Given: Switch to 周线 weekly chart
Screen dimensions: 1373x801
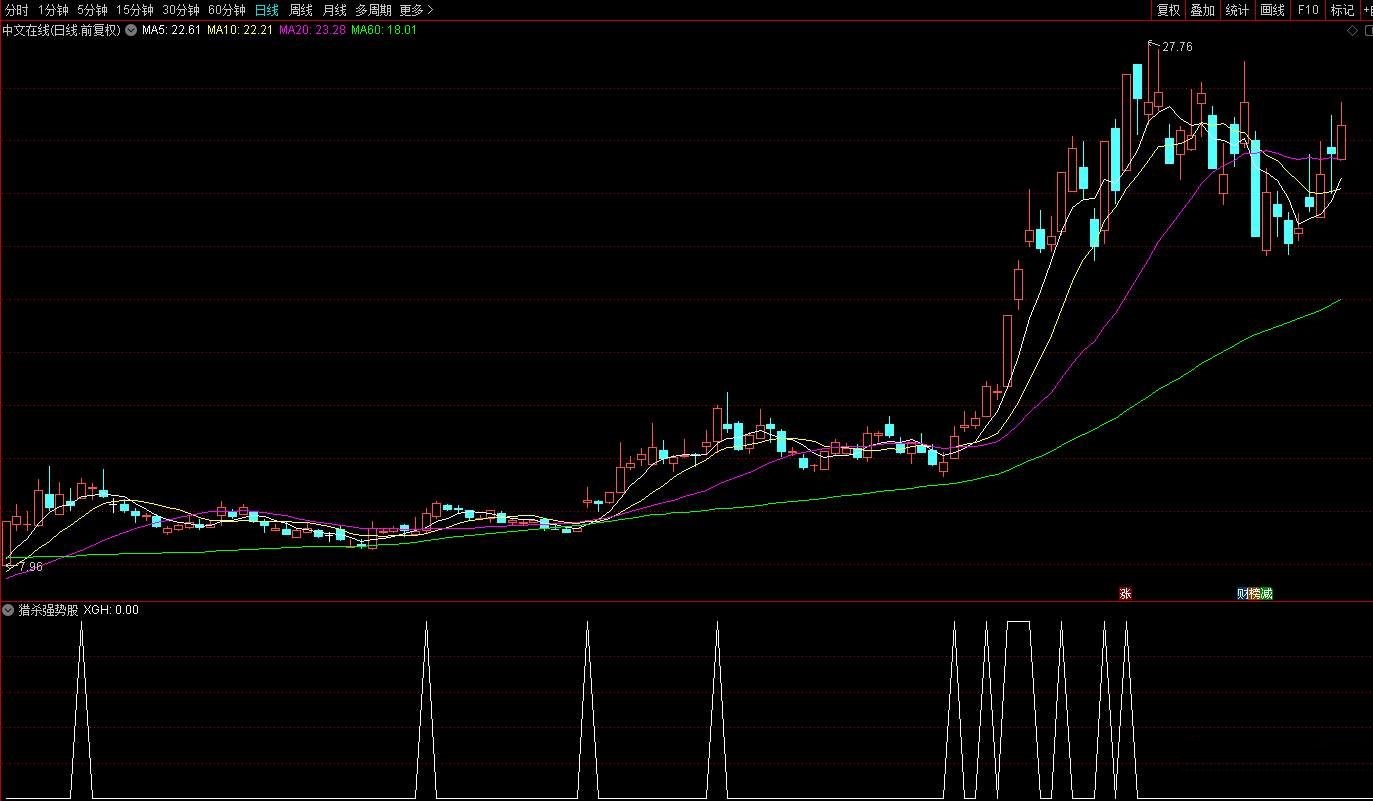Looking at the screenshot, I should tap(301, 10).
